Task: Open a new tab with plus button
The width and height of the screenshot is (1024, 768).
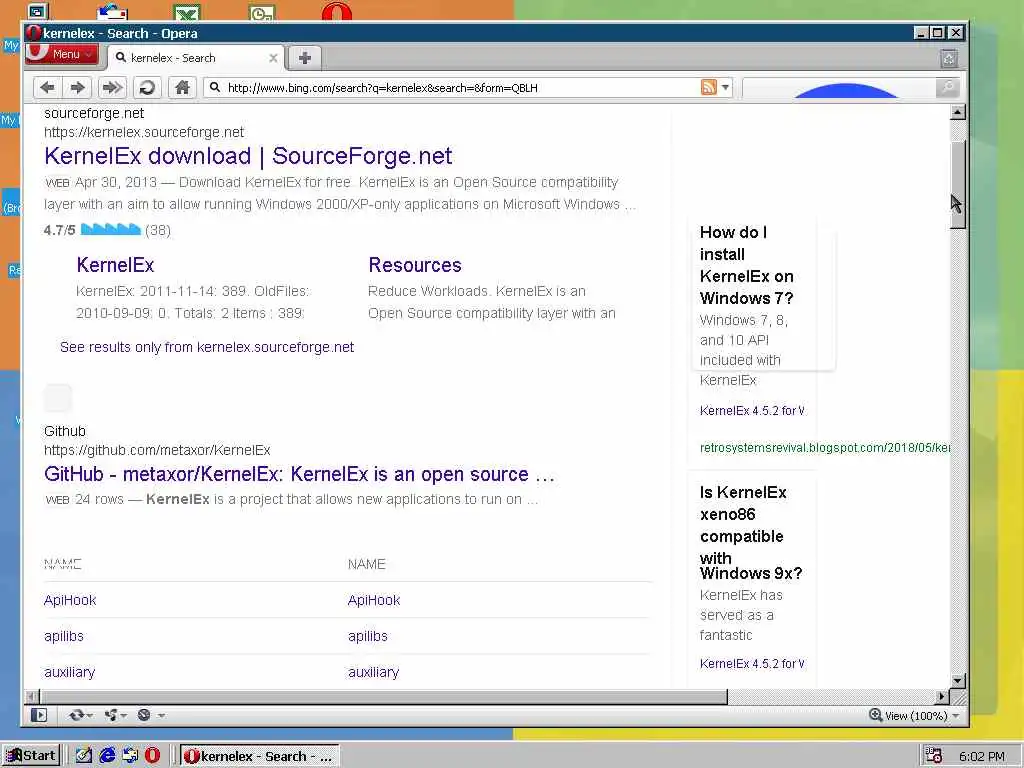Action: click(304, 58)
